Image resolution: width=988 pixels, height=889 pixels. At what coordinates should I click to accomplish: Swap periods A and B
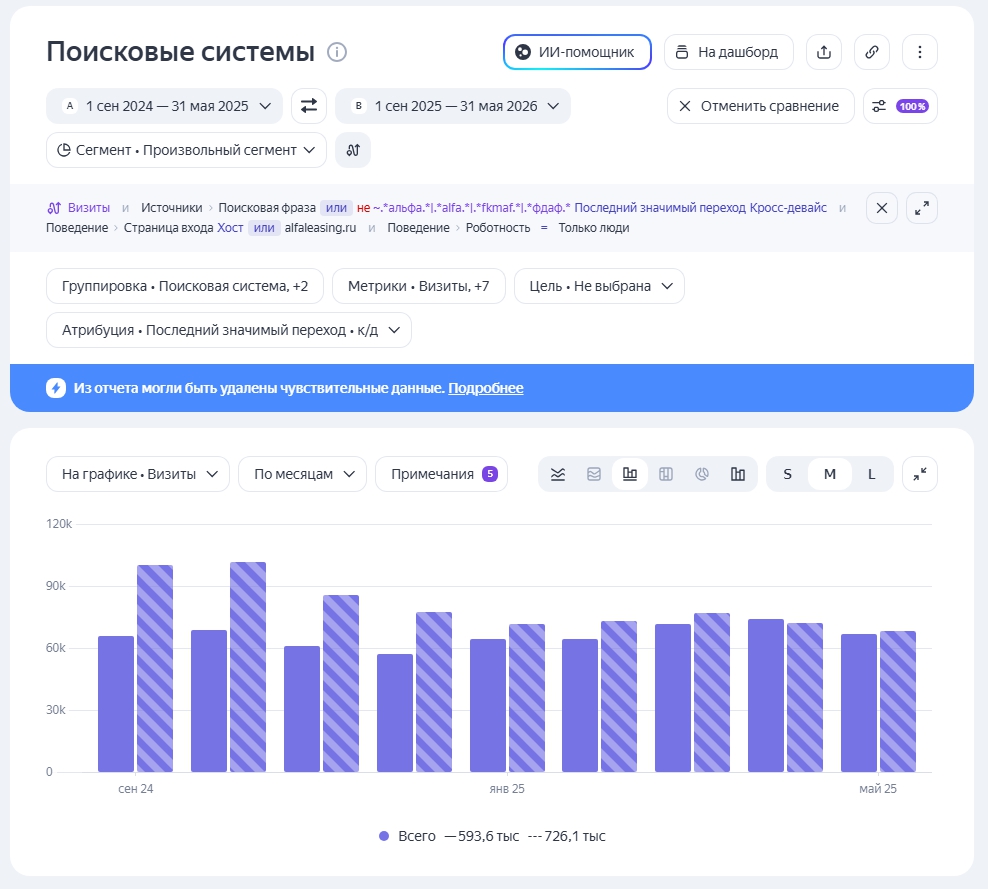309,106
